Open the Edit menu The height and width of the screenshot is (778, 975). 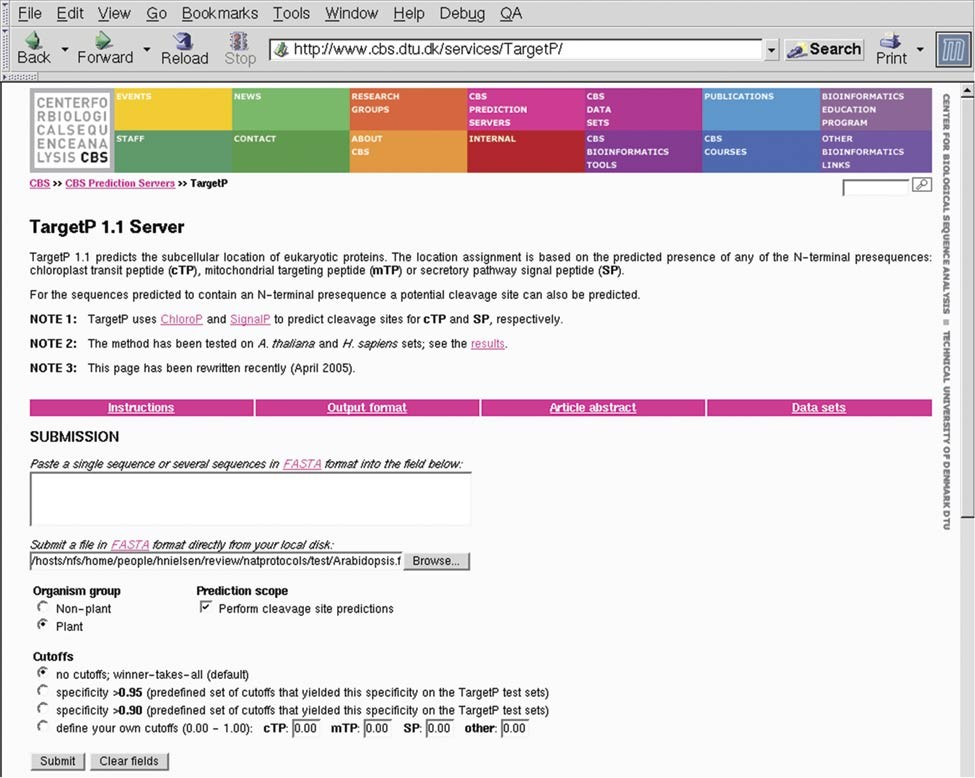70,14
